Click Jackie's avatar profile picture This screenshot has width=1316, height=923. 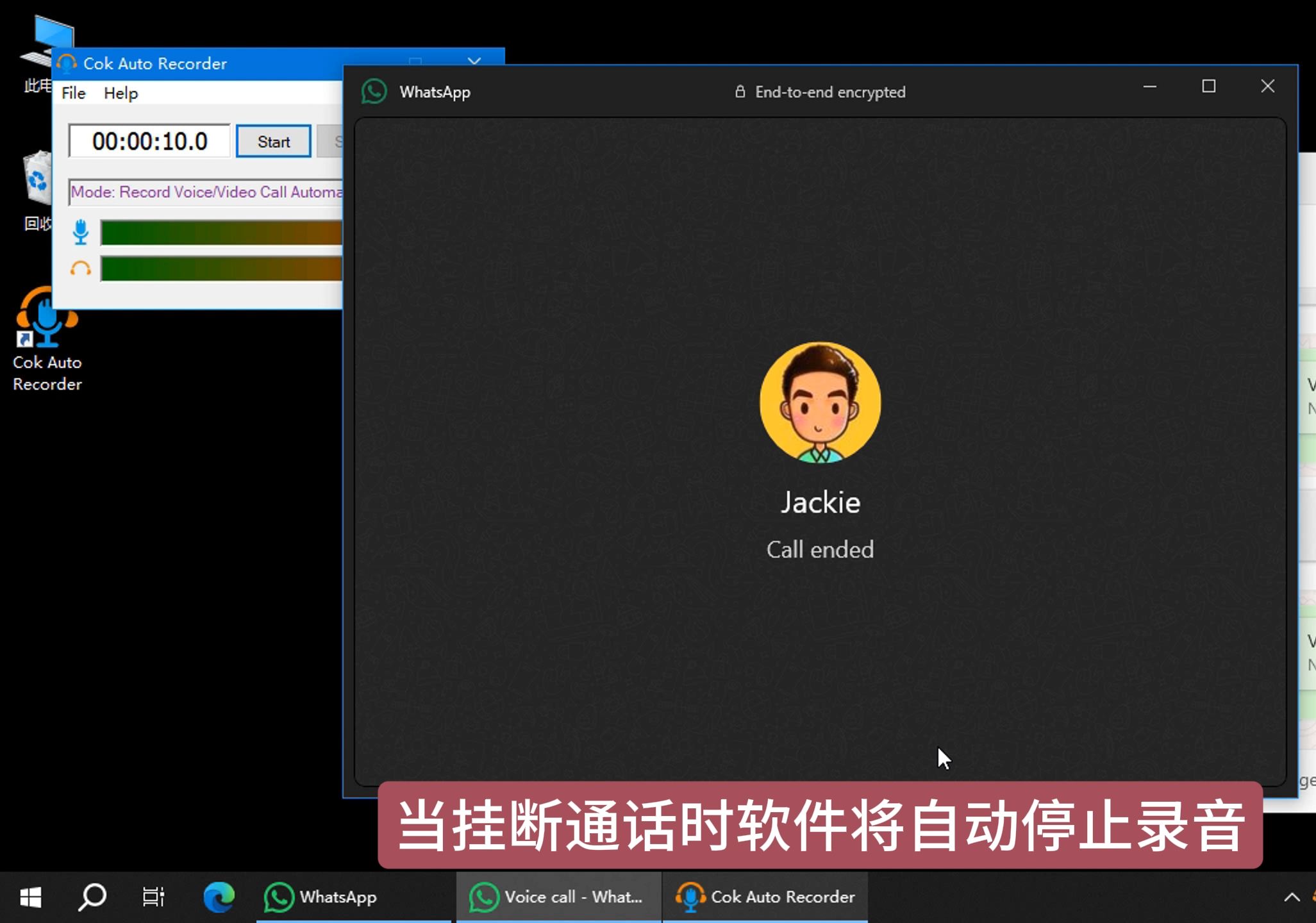pos(820,403)
